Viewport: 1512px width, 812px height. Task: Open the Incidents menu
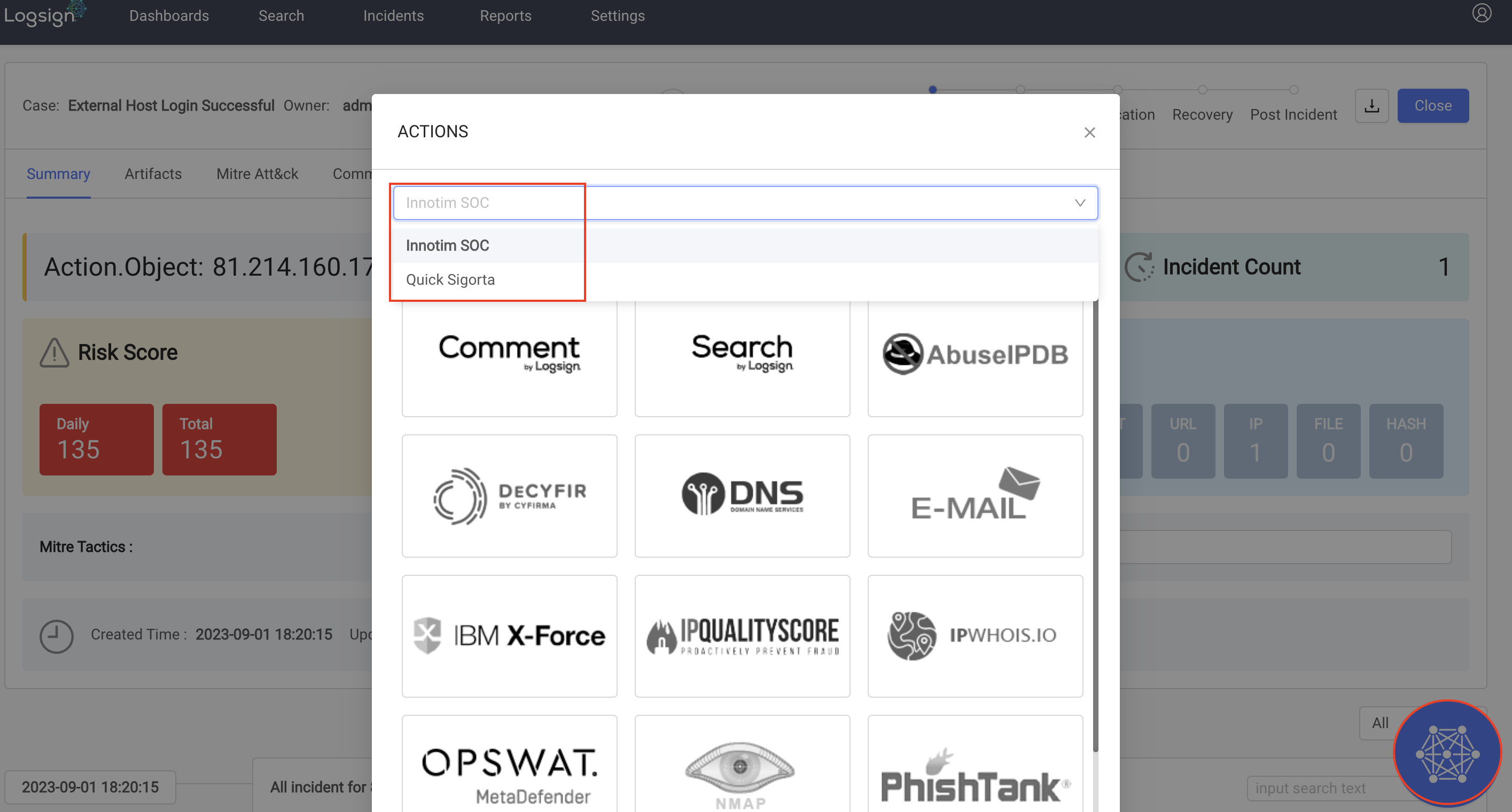point(393,16)
